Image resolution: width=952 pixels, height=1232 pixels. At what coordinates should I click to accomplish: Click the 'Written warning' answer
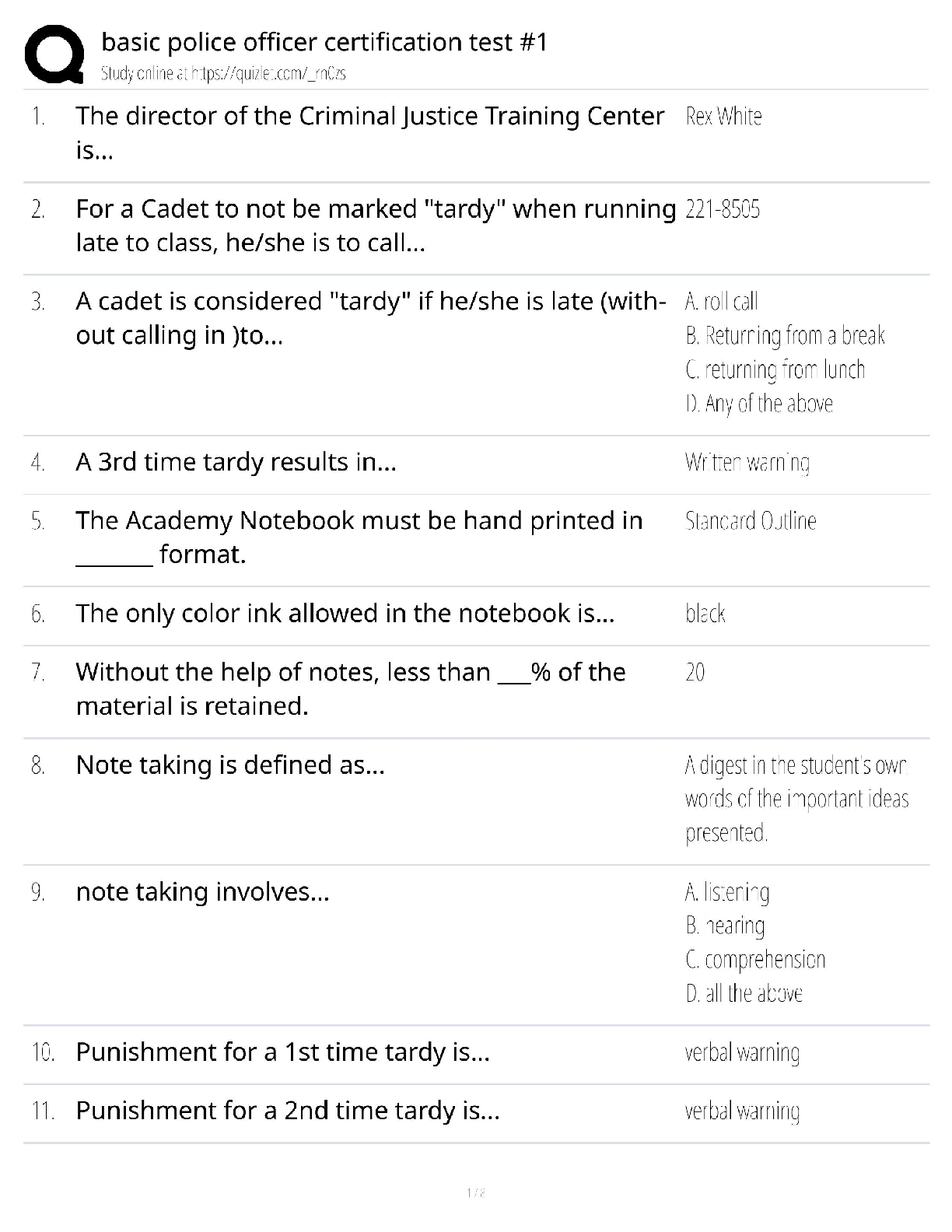[747, 463]
